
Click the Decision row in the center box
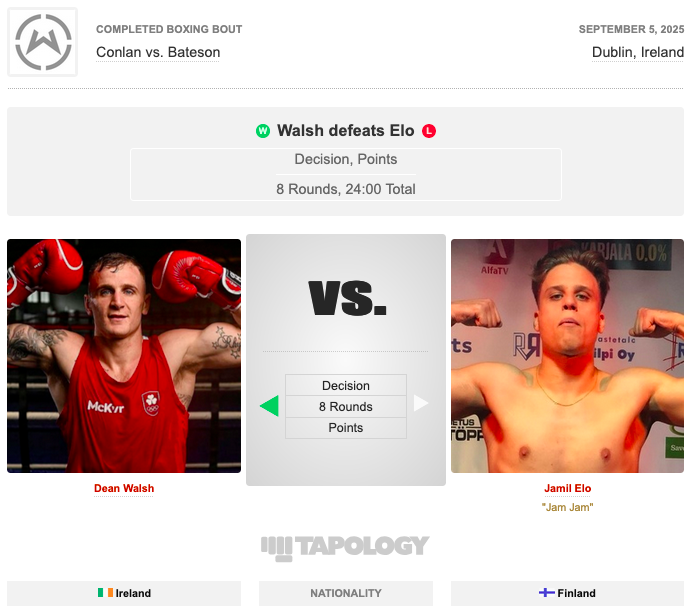pos(346,385)
